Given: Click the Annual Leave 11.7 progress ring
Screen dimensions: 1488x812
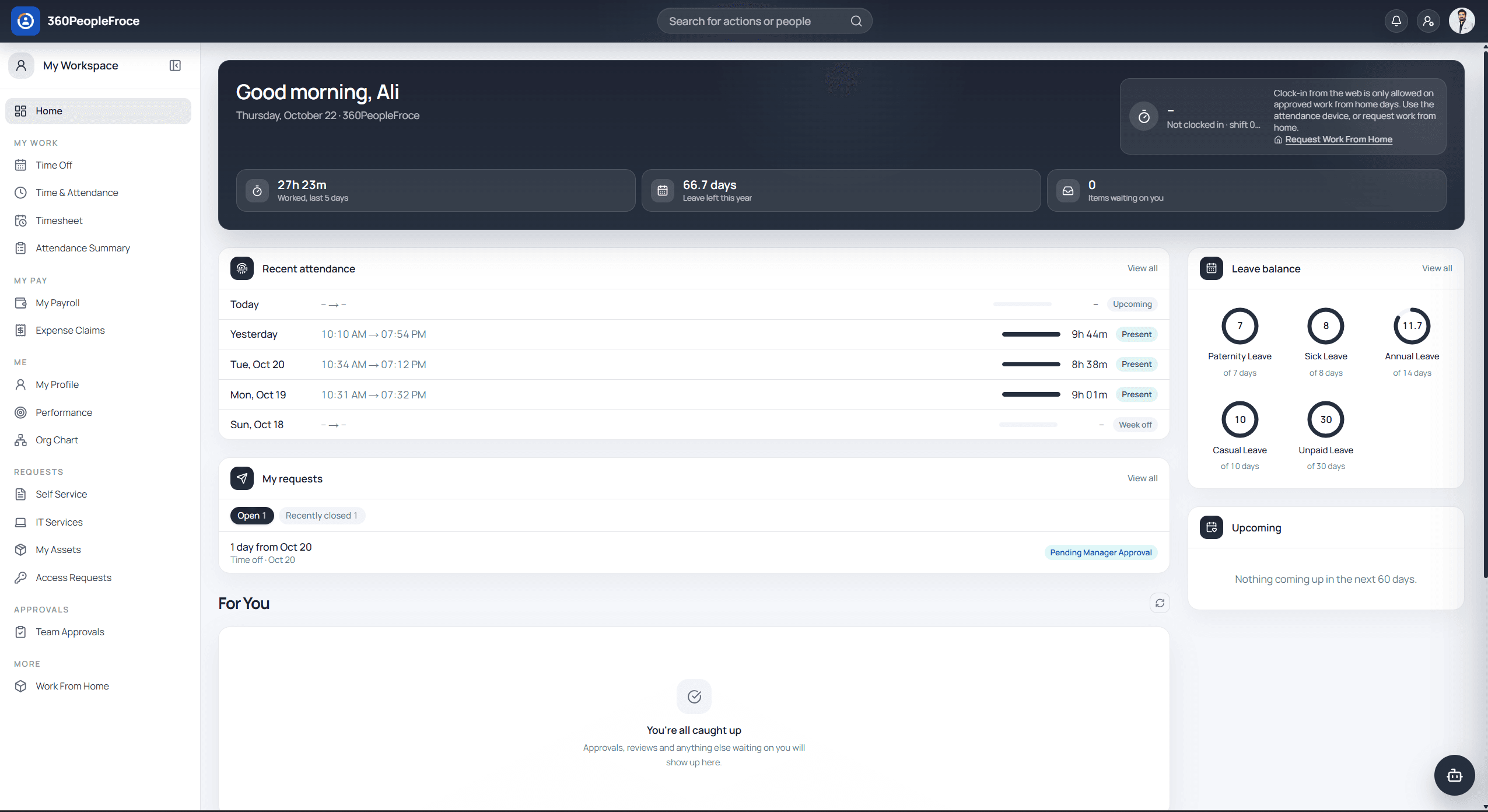Looking at the screenshot, I should click(x=1412, y=326).
